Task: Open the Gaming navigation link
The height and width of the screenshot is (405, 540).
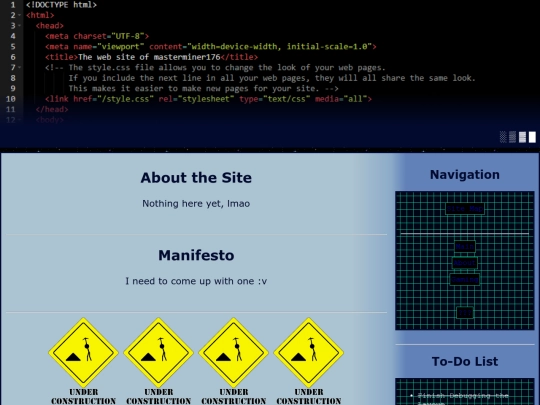Action: coord(465,280)
